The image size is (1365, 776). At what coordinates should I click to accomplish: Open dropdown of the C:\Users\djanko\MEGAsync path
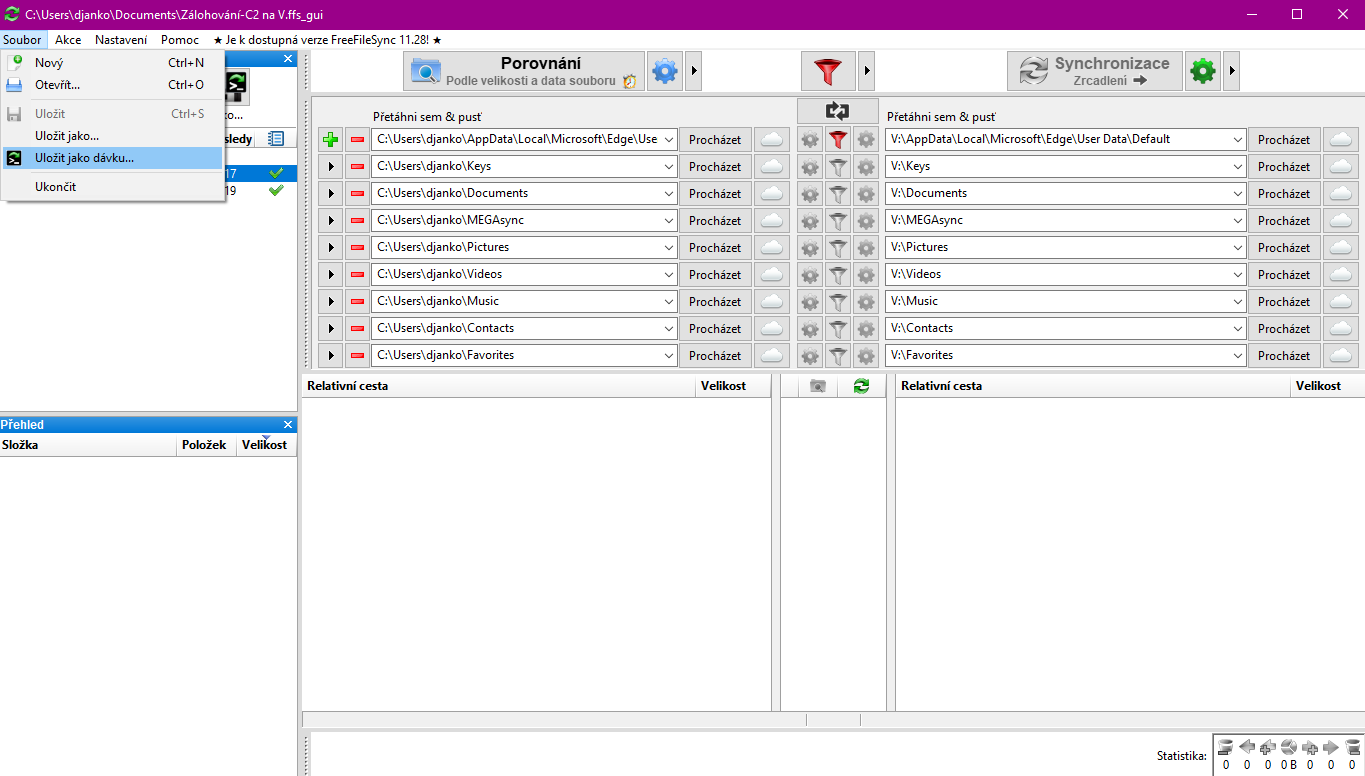coord(668,221)
